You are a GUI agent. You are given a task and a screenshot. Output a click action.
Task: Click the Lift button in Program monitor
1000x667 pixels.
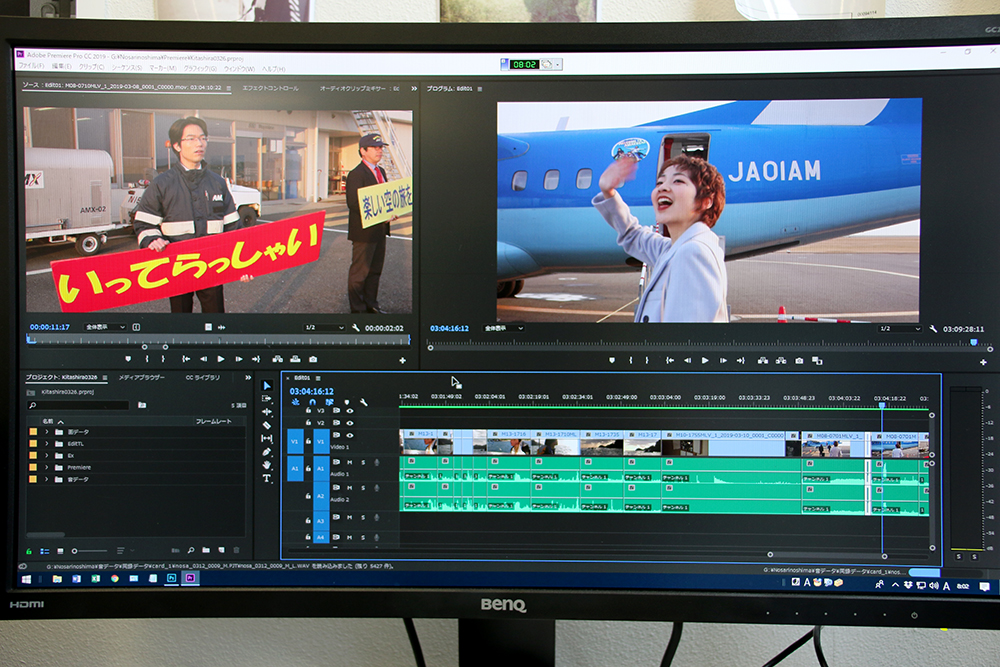click(763, 361)
